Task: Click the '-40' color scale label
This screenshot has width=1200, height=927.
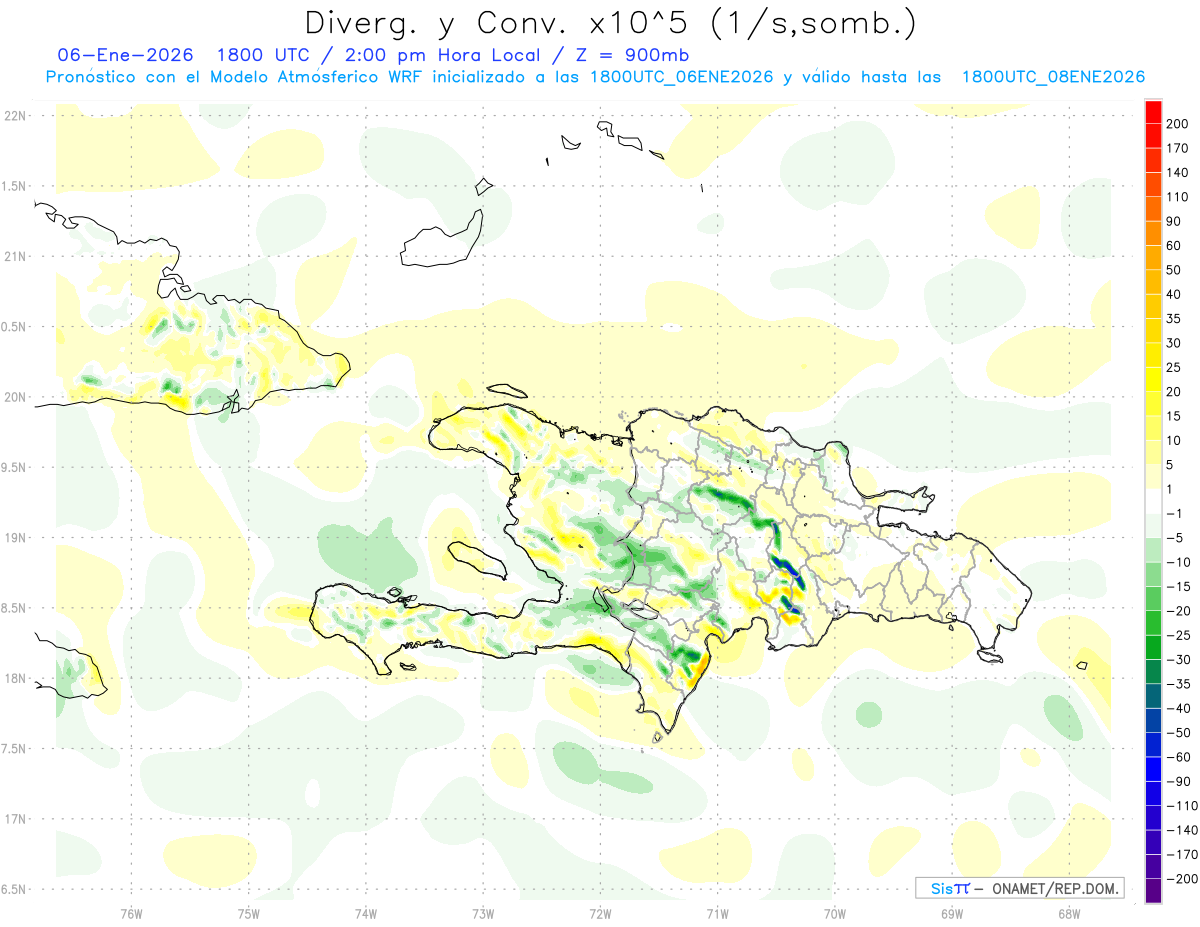Action: [x=1180, y=708]
